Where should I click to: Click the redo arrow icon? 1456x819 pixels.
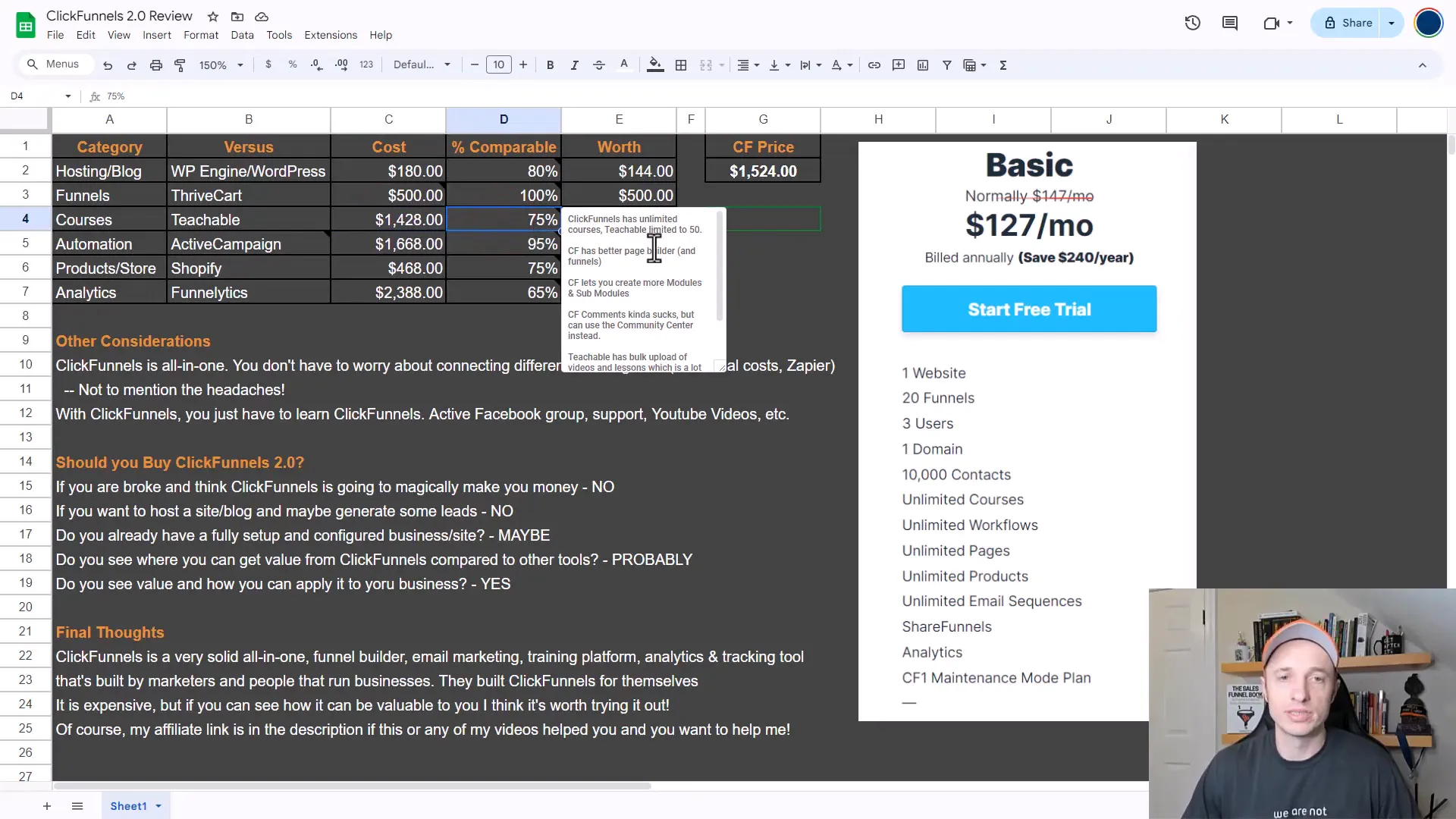point(132,65)
